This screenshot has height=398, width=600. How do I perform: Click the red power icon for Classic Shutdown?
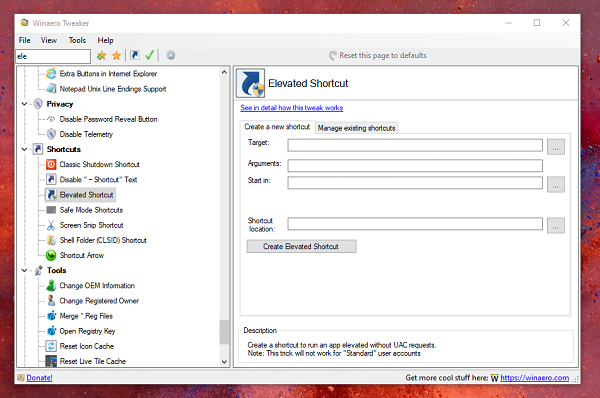coord(51,164)
